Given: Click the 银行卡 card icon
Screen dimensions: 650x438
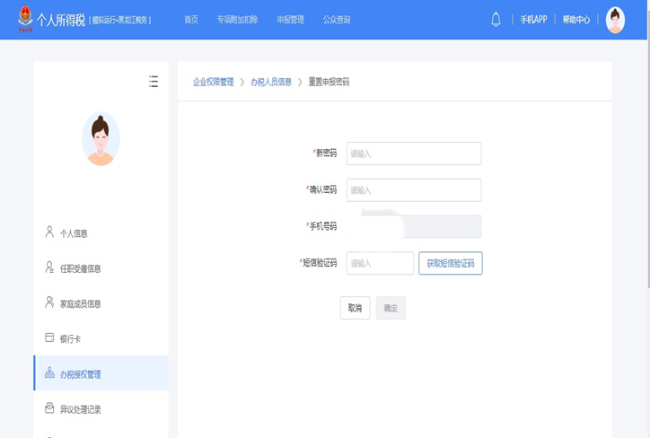Looking at the screenshot, I should pyautogui.click(x=49, y=338).
